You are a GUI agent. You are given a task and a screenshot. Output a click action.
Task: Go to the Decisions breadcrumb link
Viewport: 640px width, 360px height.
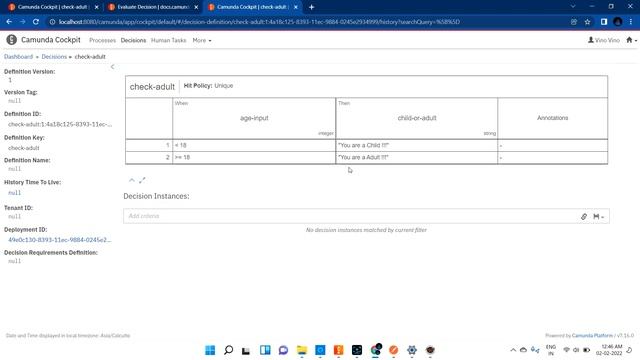click(54, 57)
